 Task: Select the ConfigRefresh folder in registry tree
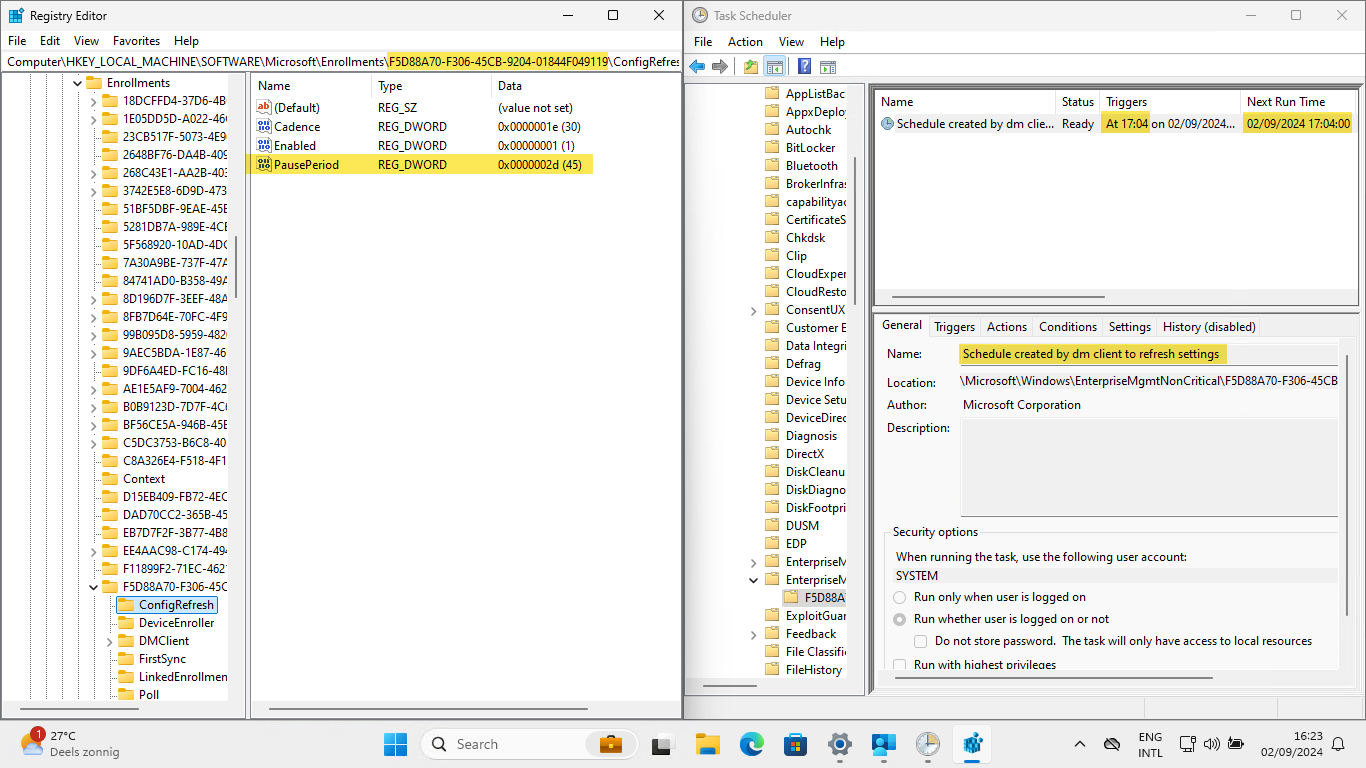[175, 605]
